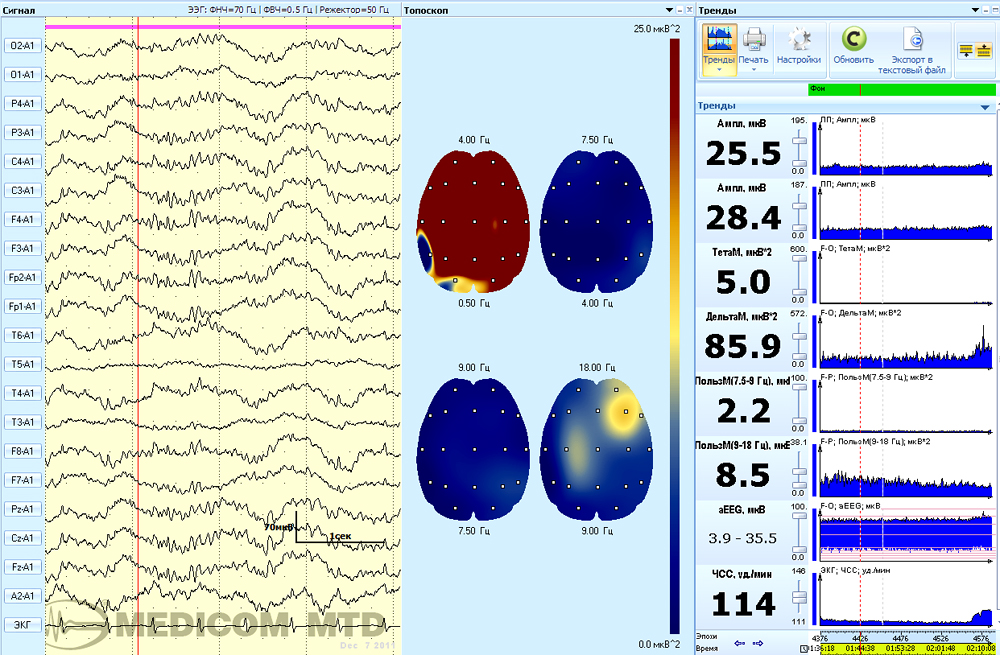
Task: Click the ДельтаМ trend graph
Action: (906, 339)
